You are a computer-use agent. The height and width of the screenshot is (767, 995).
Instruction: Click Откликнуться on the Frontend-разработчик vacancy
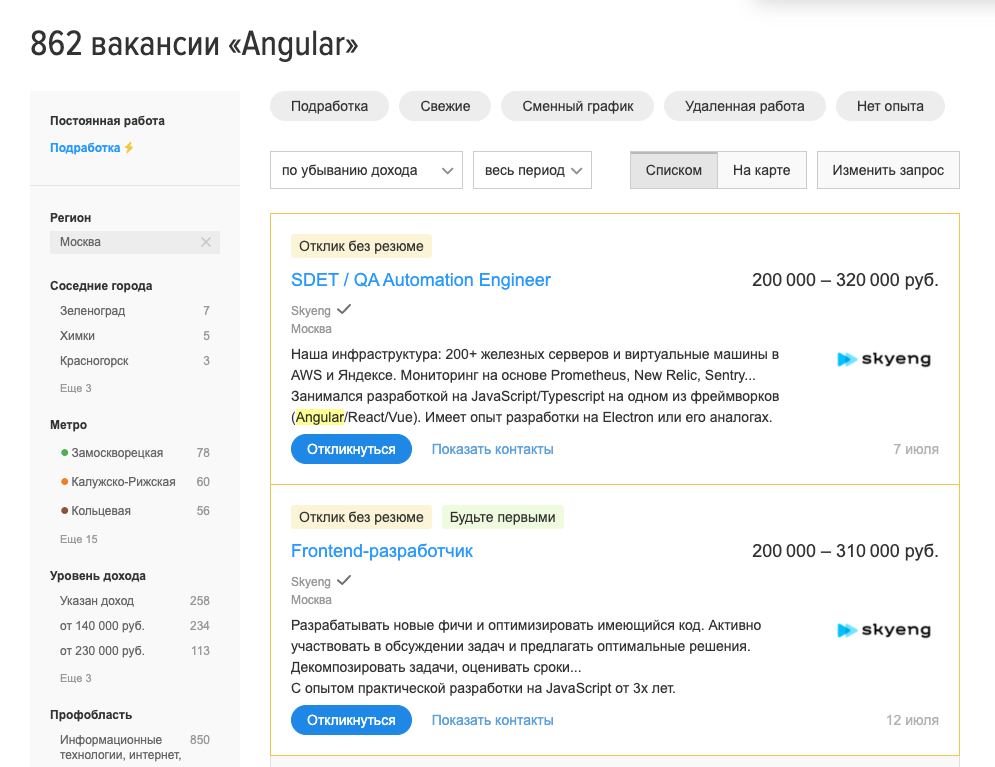click(x=351, y=720)
